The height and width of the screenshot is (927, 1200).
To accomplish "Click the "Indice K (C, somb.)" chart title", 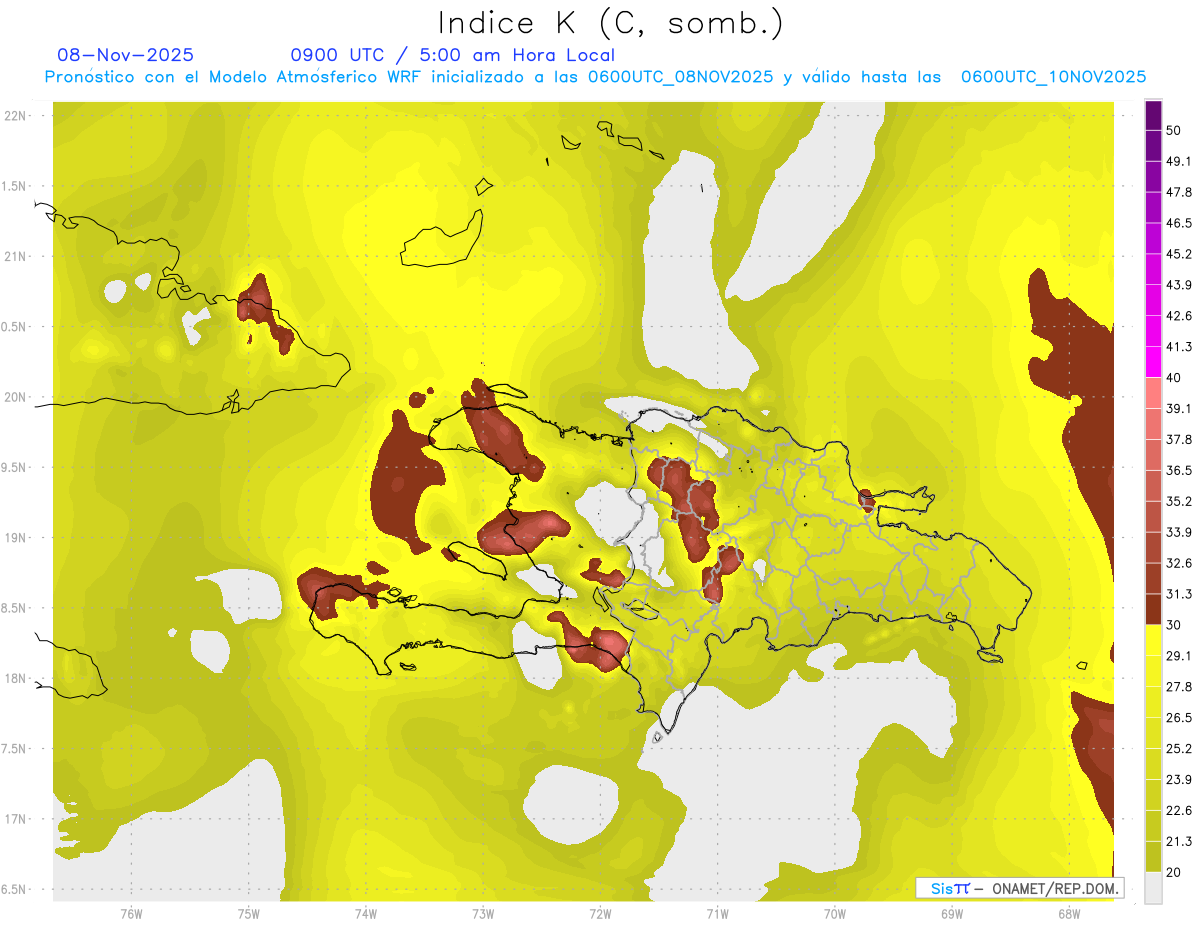I will (x=611, y=23).
